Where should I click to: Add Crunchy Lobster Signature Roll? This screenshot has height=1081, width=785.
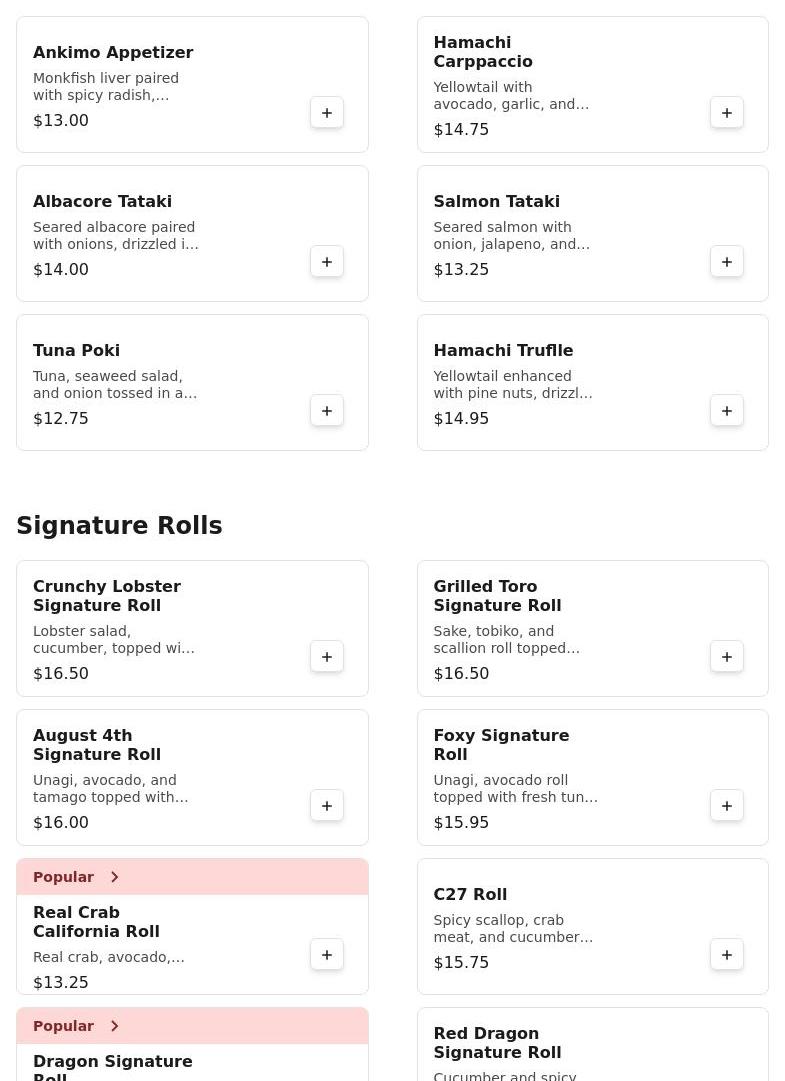click(327, 657)
